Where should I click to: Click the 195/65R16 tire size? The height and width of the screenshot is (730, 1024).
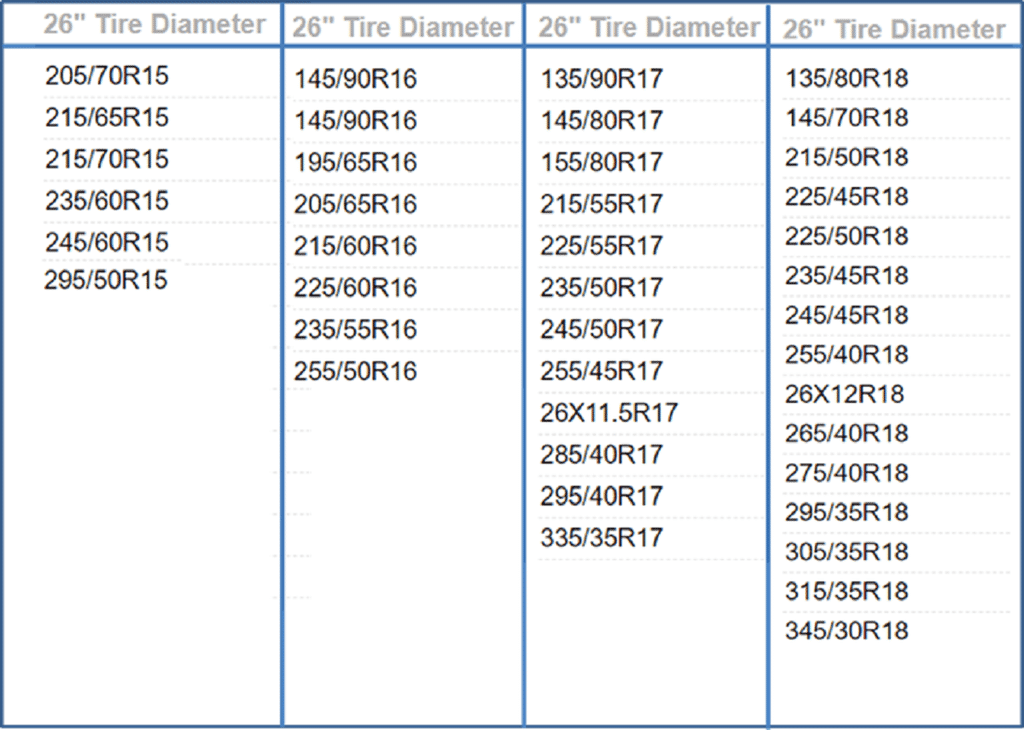[x=355, y=163]
